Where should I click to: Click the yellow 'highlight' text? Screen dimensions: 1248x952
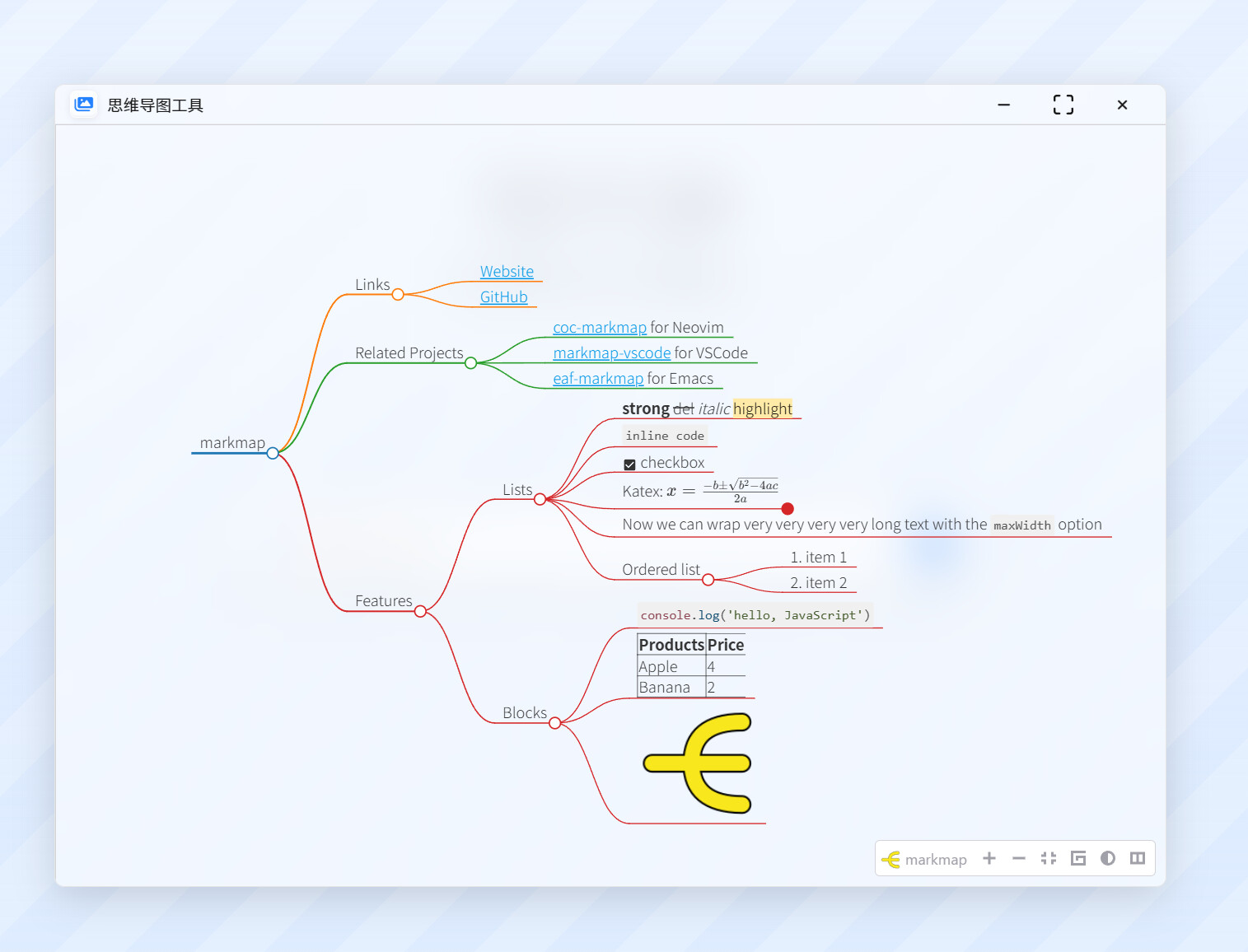point(763,408)
